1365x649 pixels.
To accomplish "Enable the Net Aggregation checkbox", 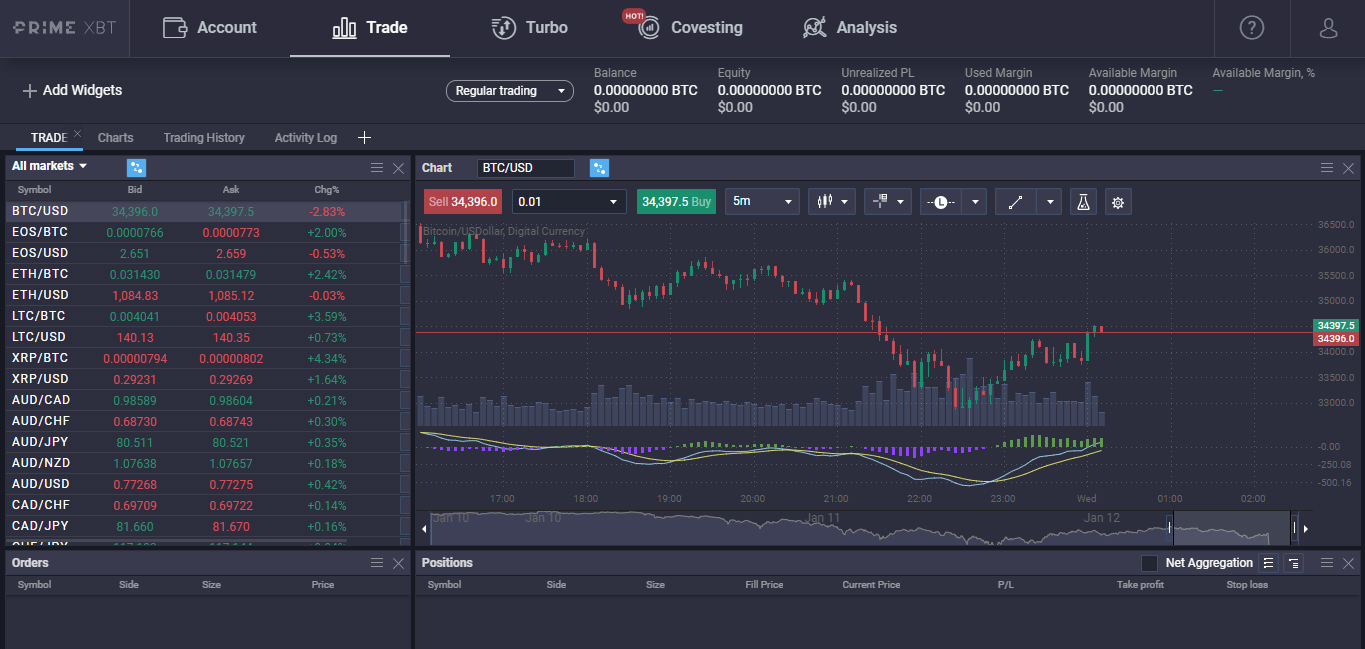I will click(x=1149, y=563).
